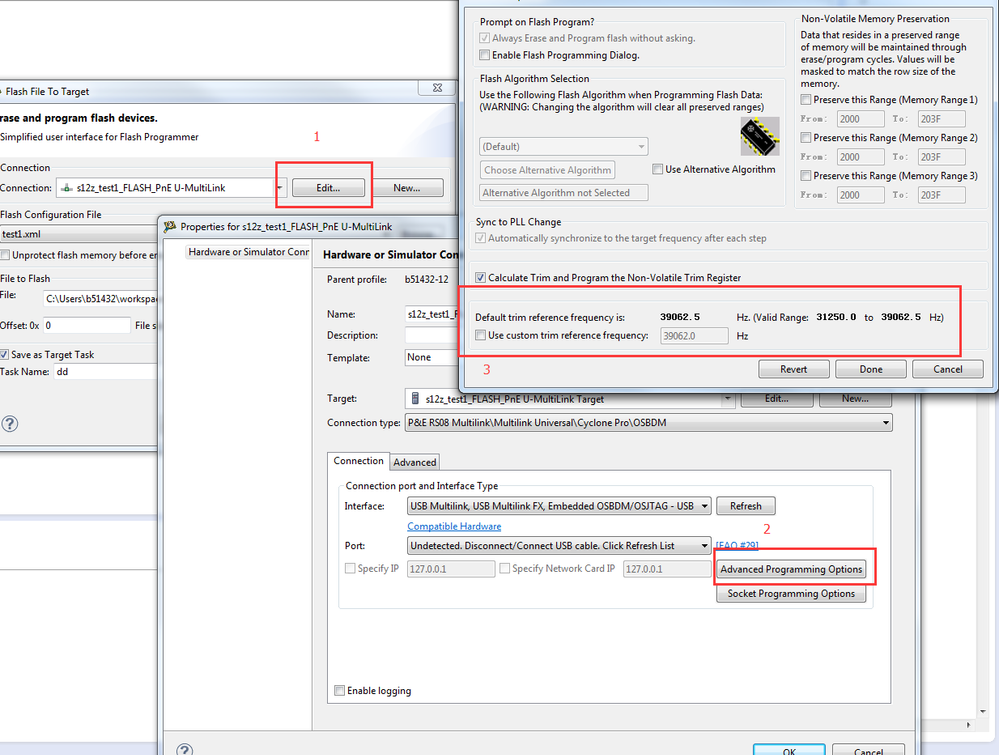Click the Memory Range 1 To field
Image resolution: width=999 pixels, height=755 pixels.
(942, 119)
